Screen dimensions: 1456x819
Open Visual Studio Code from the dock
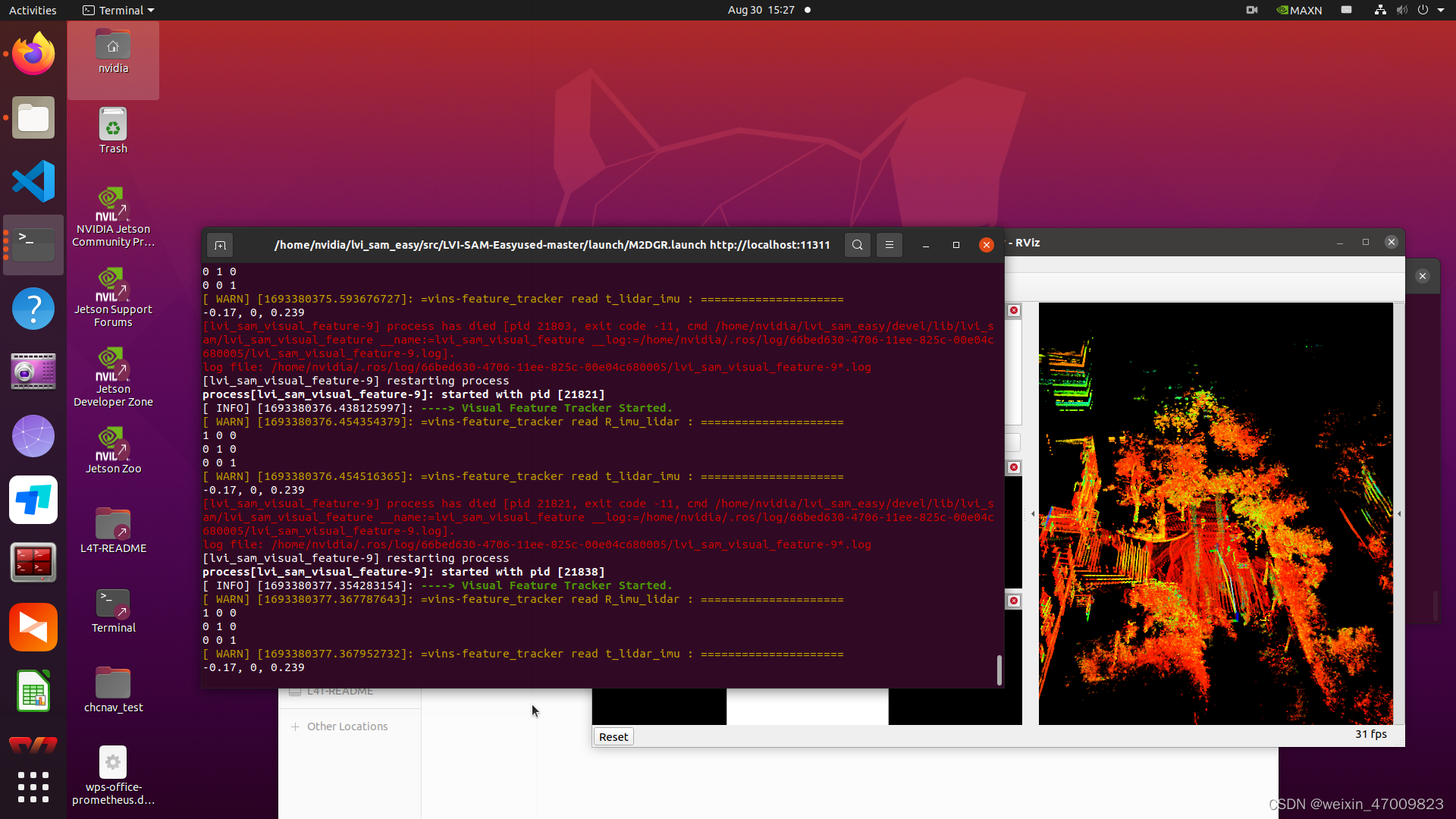(x=33, y=181)
